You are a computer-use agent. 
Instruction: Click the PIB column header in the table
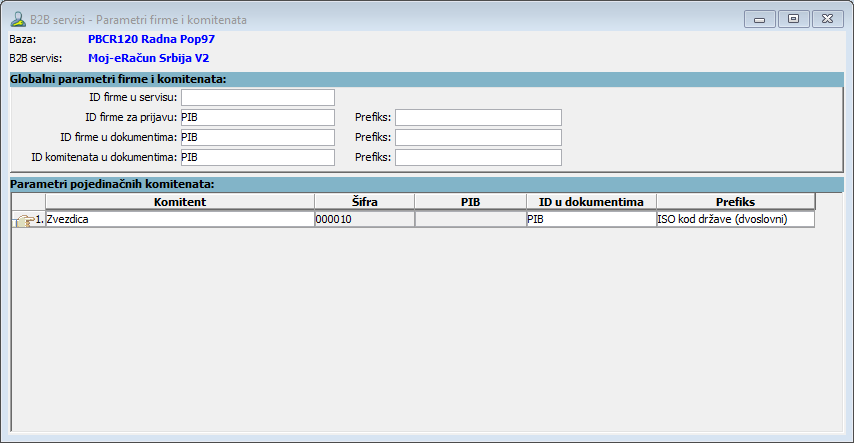470,202
